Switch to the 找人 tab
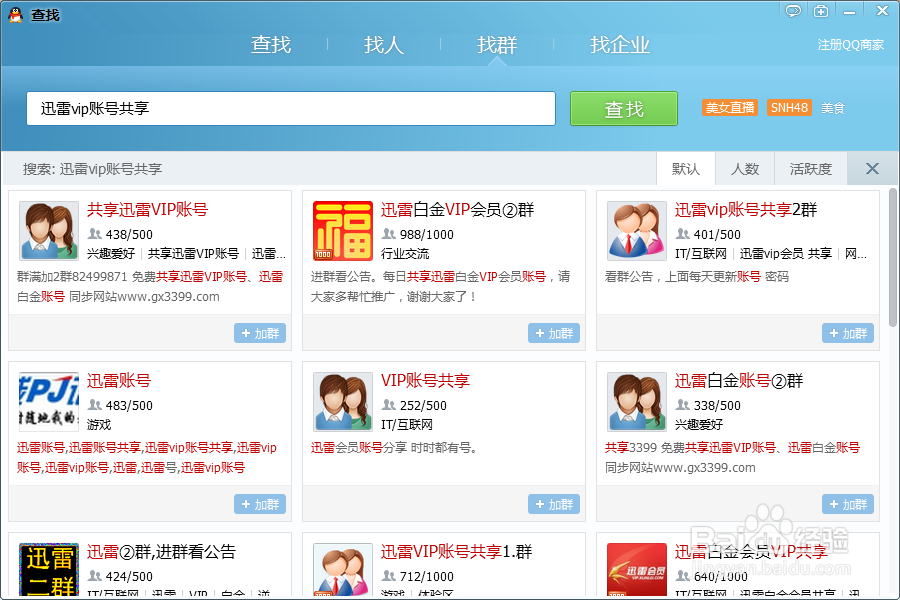 pos(384,45)
